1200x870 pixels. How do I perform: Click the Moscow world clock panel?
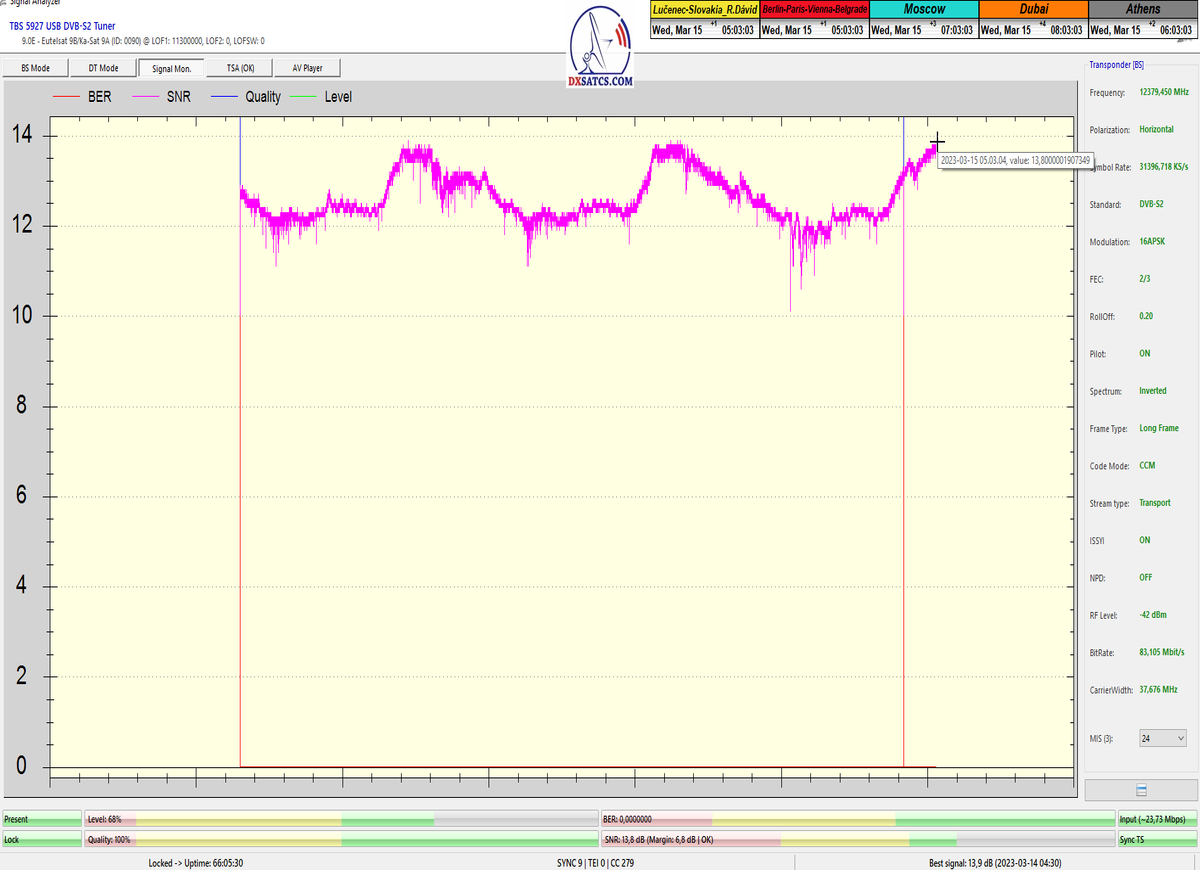click(x=922, y=20)
